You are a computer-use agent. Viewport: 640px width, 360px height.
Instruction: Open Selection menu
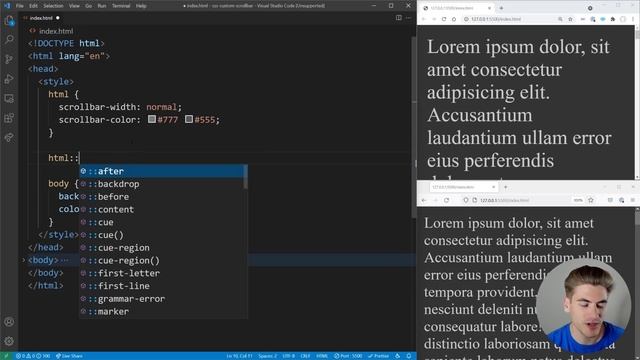53,6
